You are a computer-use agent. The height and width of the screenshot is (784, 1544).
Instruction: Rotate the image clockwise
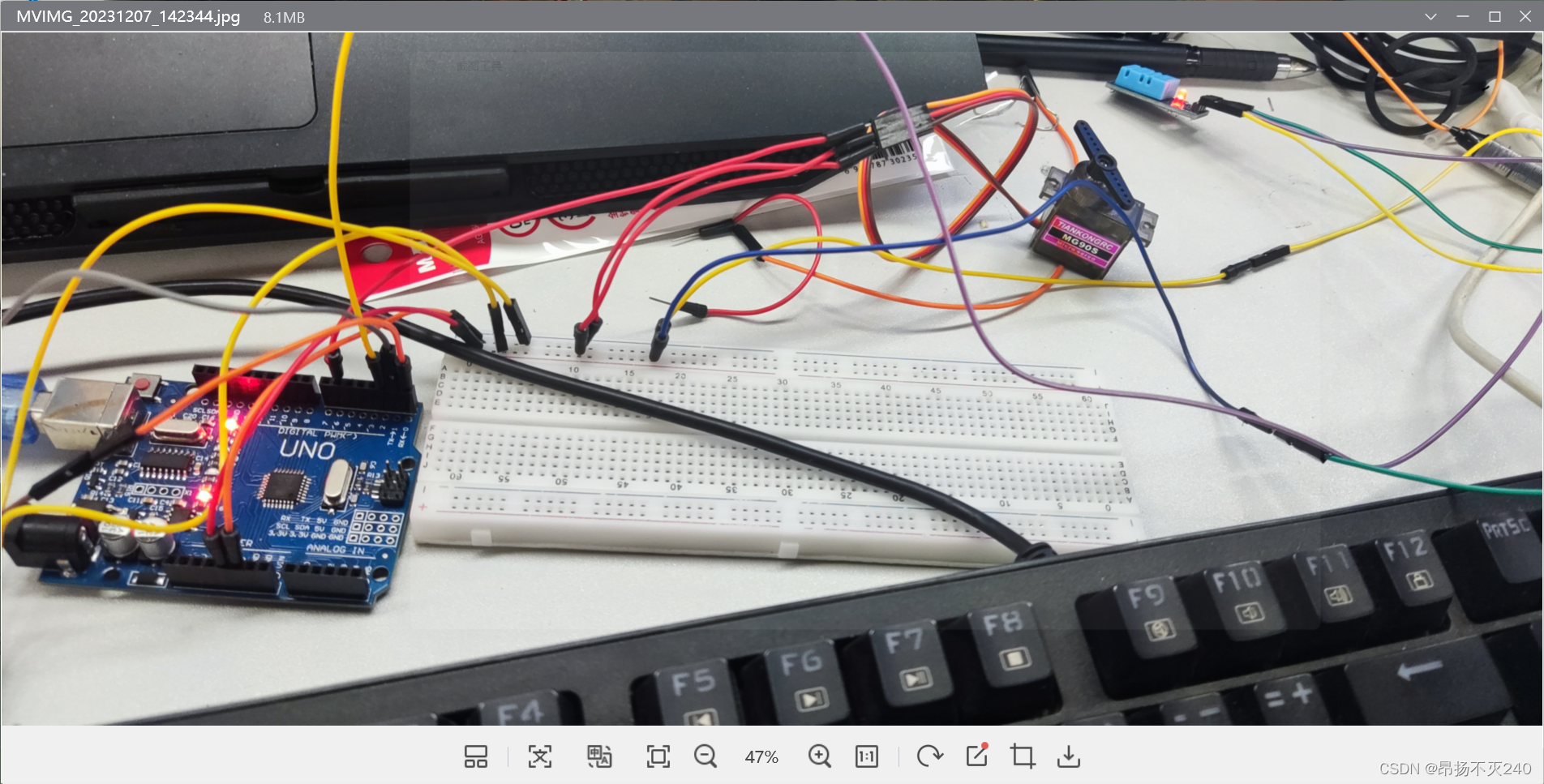coord(929,756)
